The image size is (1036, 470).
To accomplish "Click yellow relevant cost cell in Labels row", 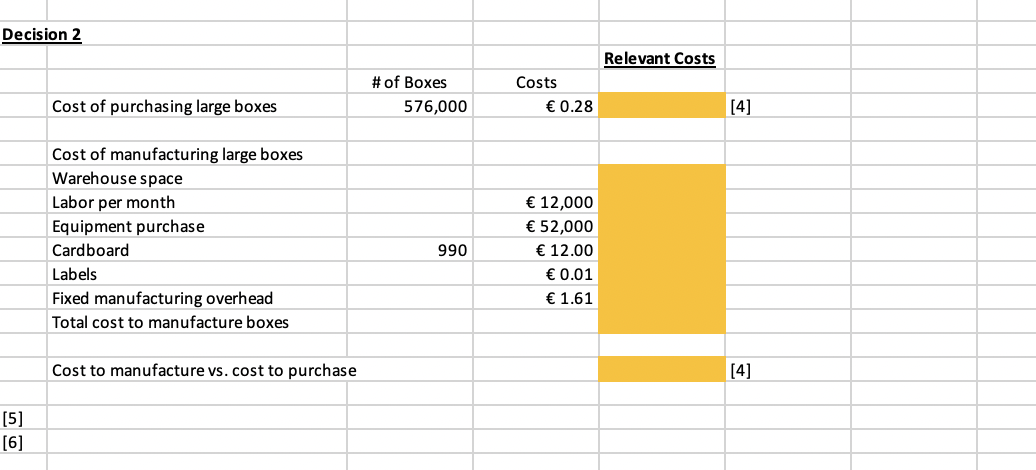I will (x=661, y=274).
